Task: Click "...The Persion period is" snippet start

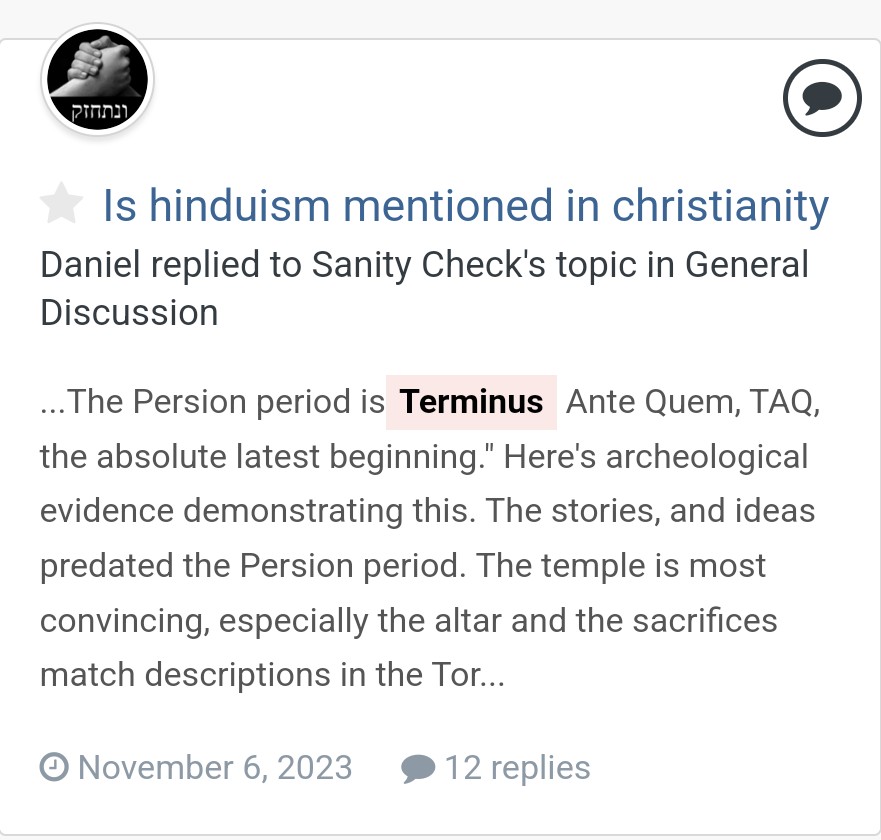Action: pyautogui.click(x=212, y=402)
